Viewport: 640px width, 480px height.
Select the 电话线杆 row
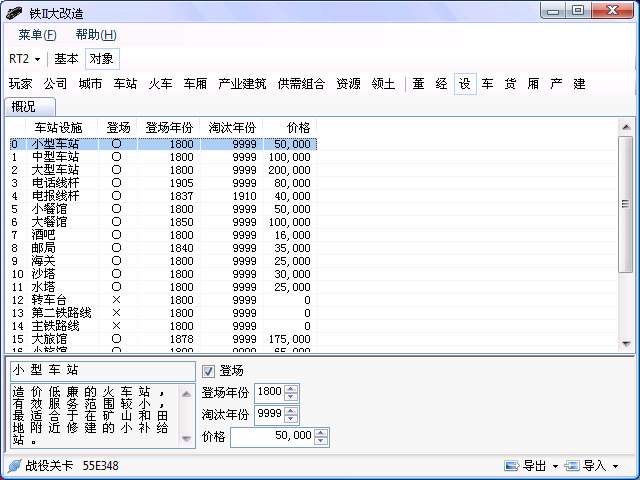[163, 183]
